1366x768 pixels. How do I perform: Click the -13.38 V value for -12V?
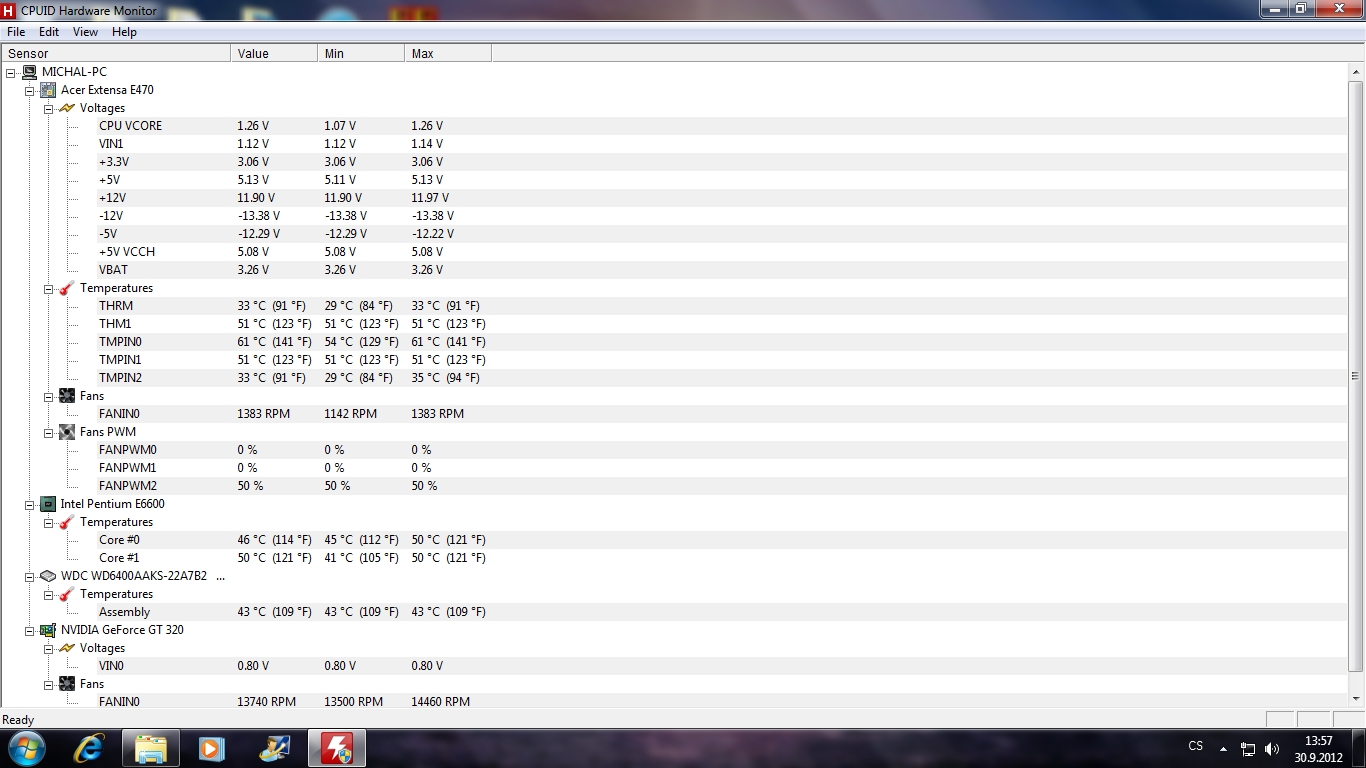(x=258, y=216)
